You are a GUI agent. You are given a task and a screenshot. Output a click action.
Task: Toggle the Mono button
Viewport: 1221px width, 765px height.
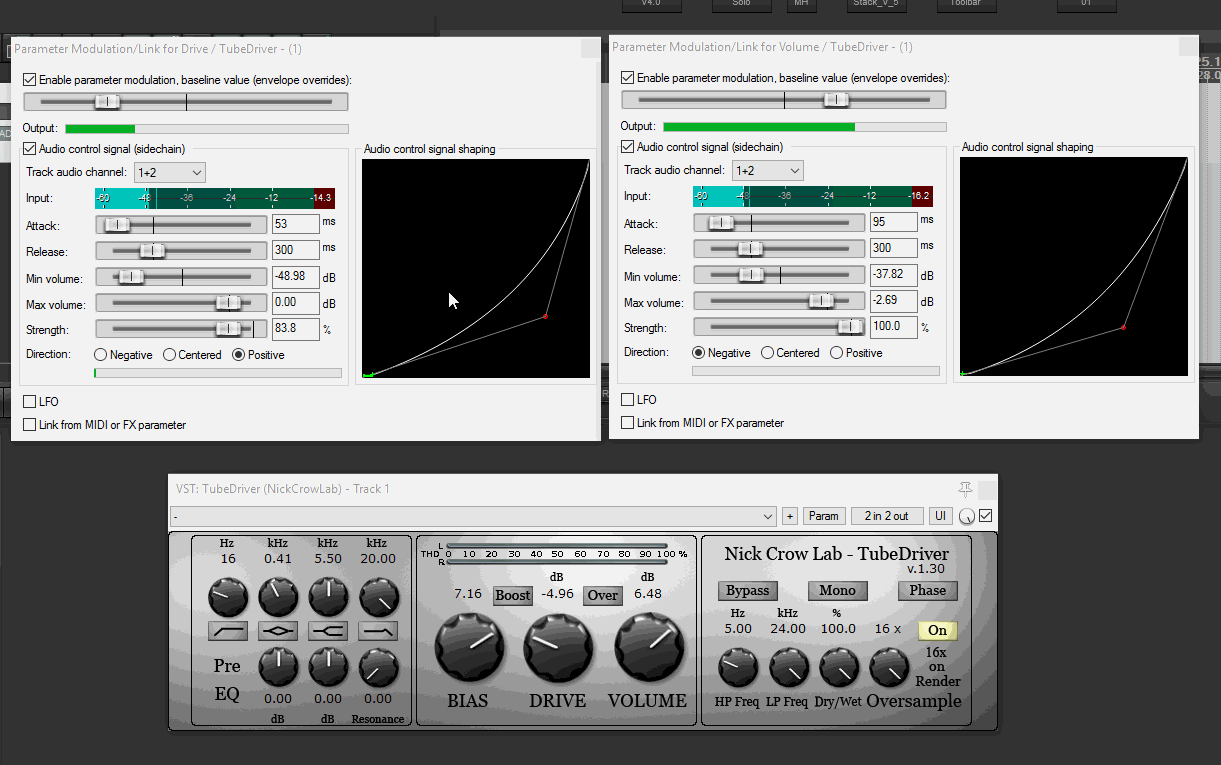click(x=838, y=590)
